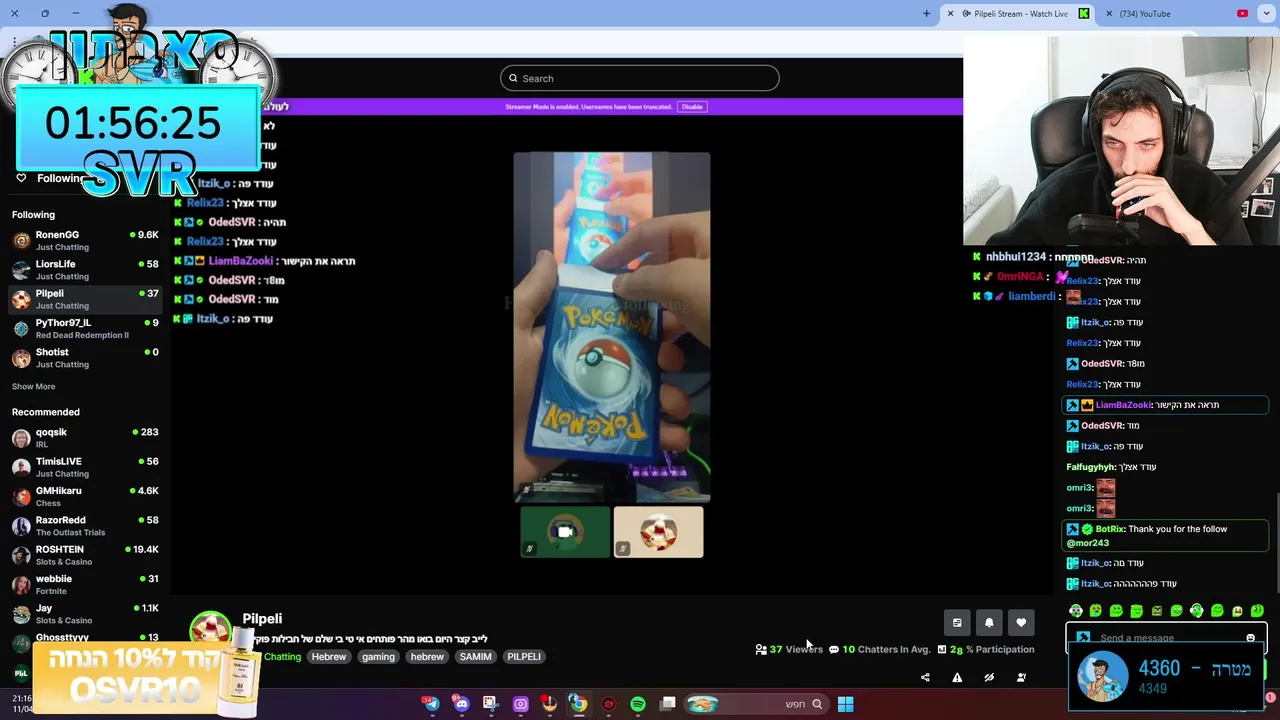This screenshot has height=720, width=1280.
Task: Open a new browser tab with plus
Action: 926,14
